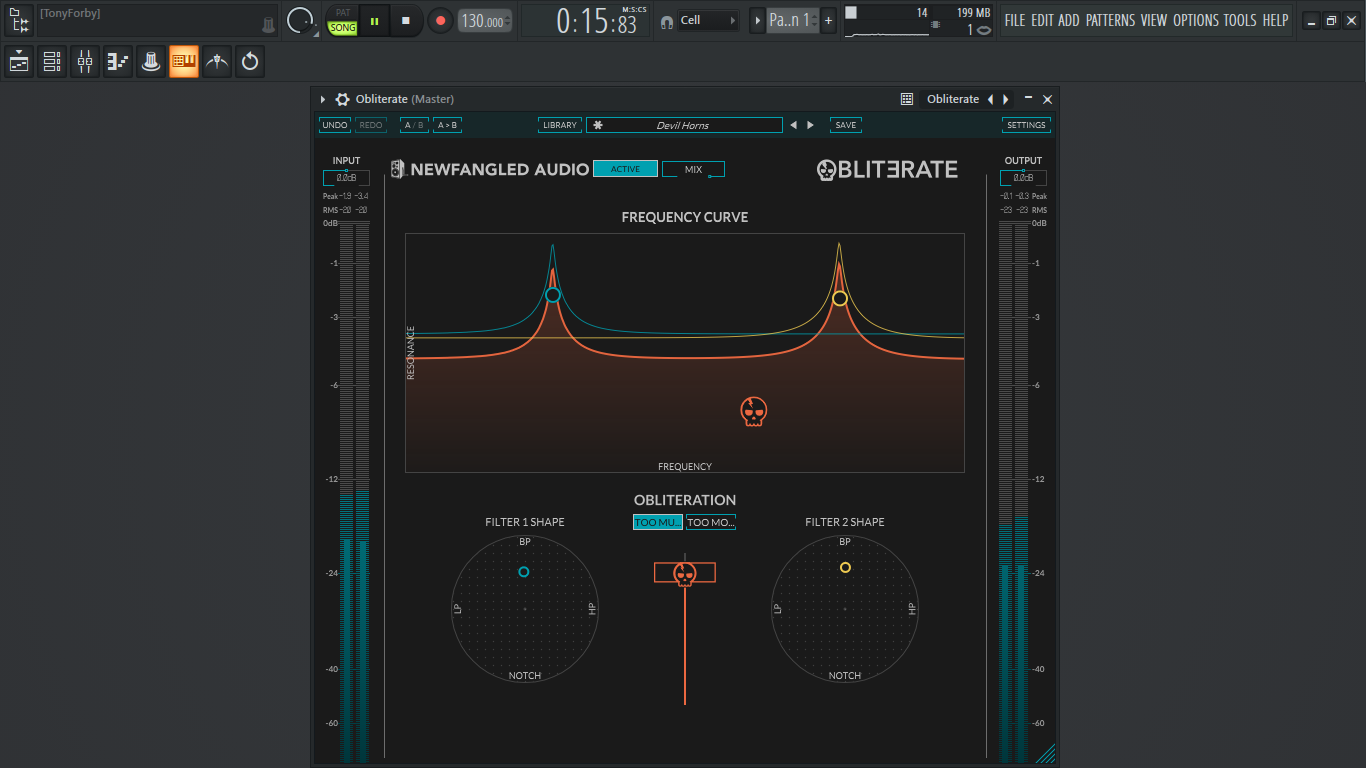Go to previous preset in plugin title bar
1366x768 pixels.
tap(991, 99)
